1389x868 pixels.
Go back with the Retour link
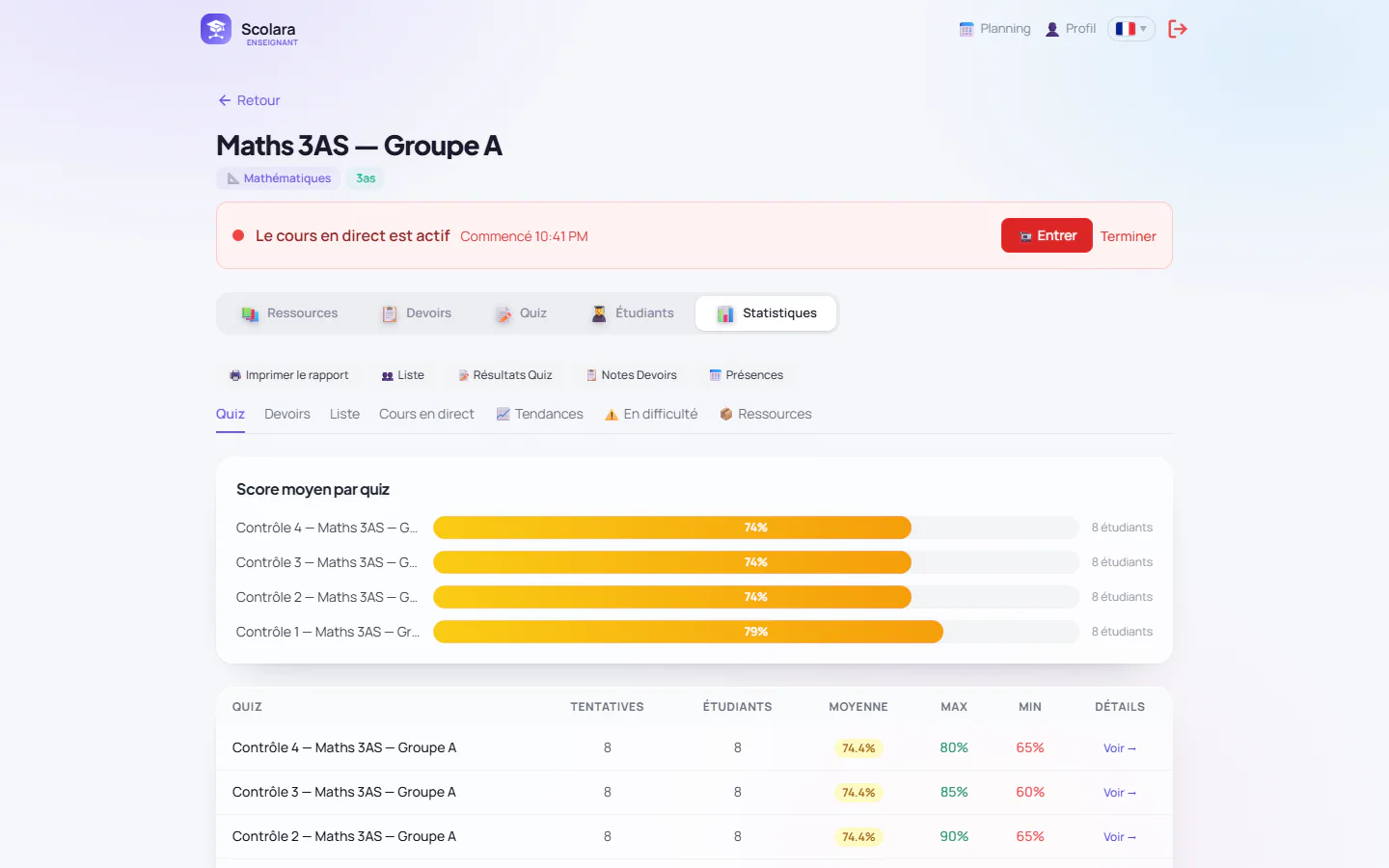coord(249,100)
